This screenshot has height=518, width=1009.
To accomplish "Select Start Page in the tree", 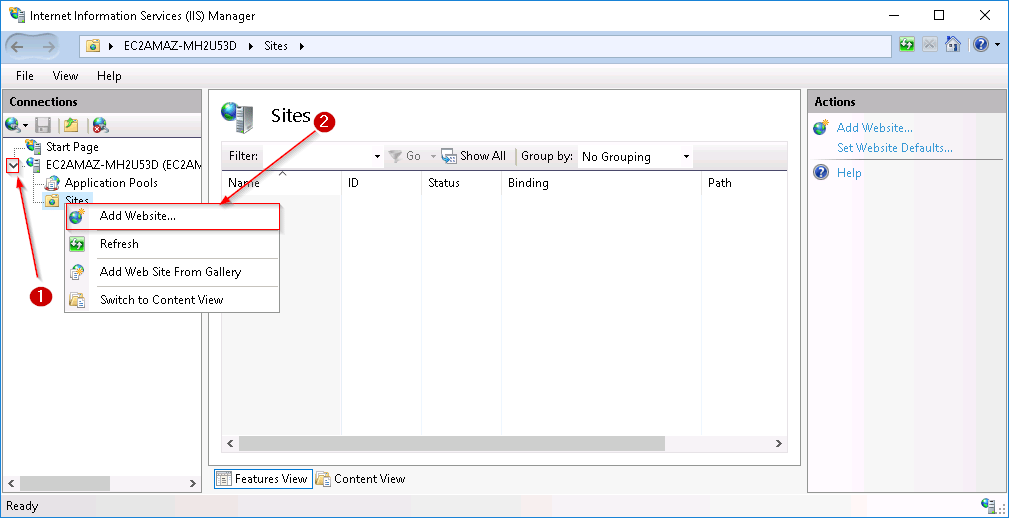I will point(72,147).
